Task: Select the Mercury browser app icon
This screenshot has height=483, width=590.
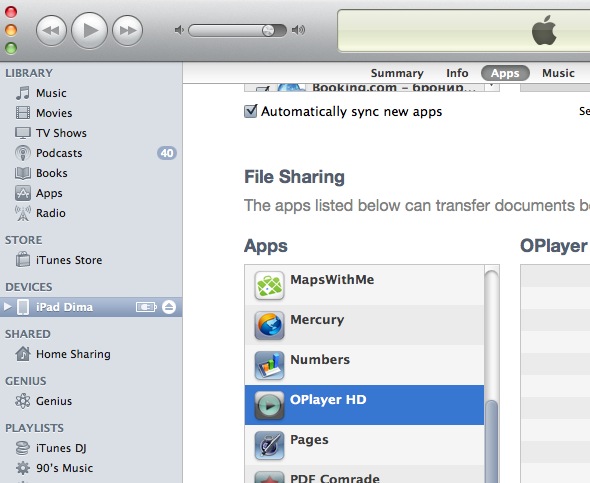Action: point(269,325)
